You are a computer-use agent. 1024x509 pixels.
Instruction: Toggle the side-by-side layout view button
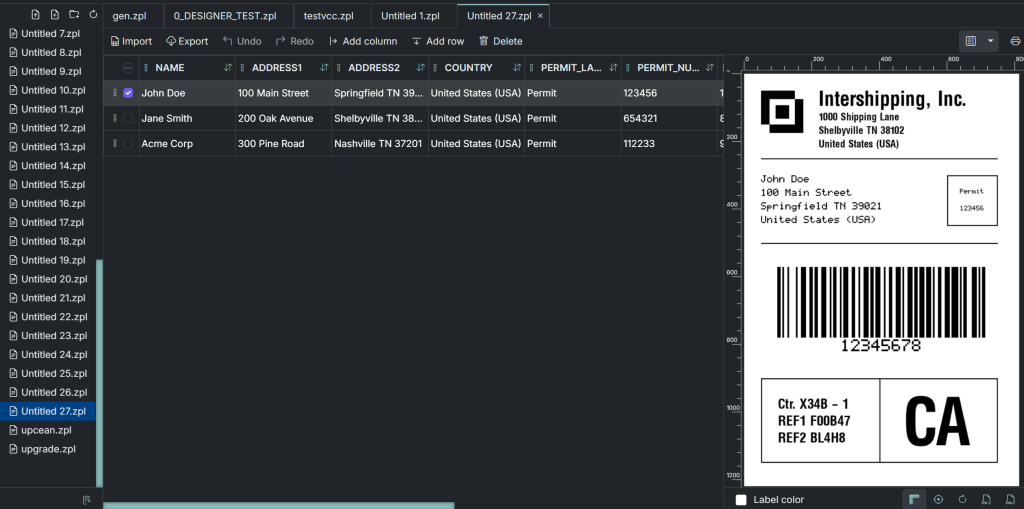(x=970, y=41)
